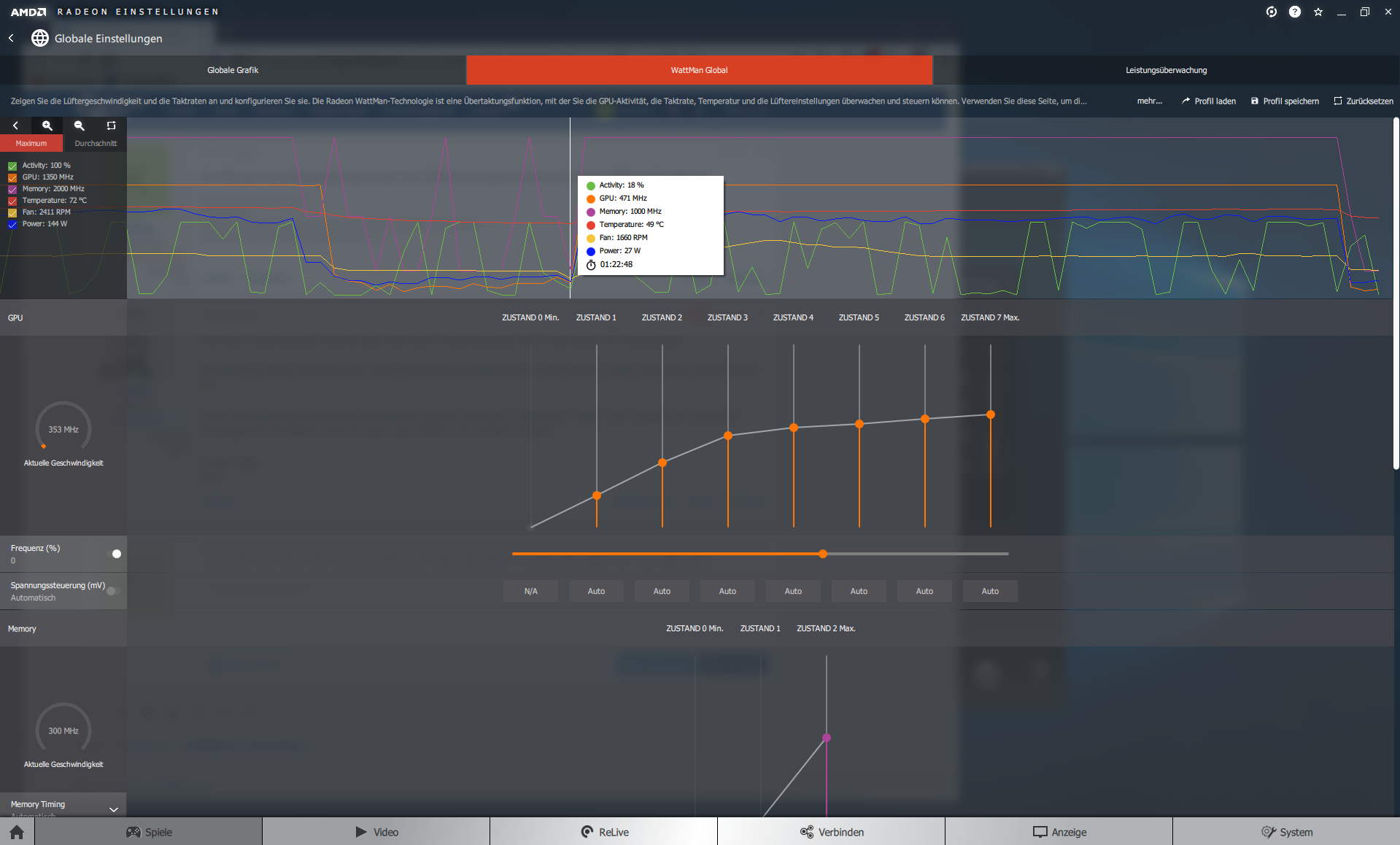Open the ReLive section
This screenshot has width=1400, height=845.
(604, 832)
